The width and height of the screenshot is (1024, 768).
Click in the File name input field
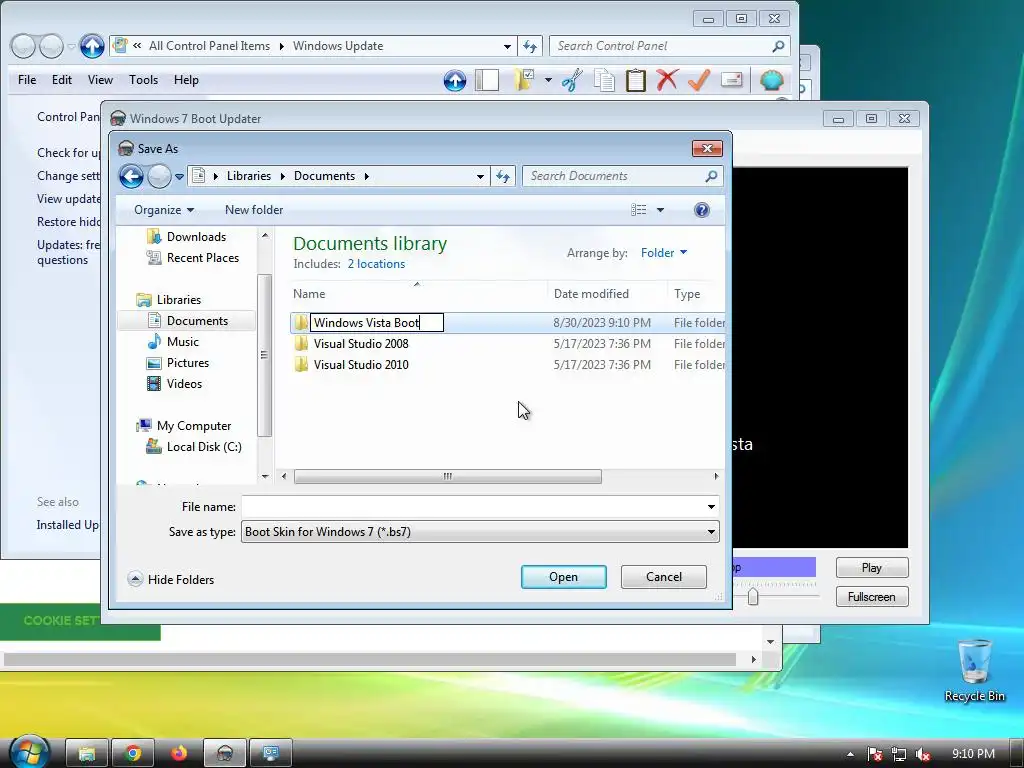pyautogui.click(x=480, y=507)
